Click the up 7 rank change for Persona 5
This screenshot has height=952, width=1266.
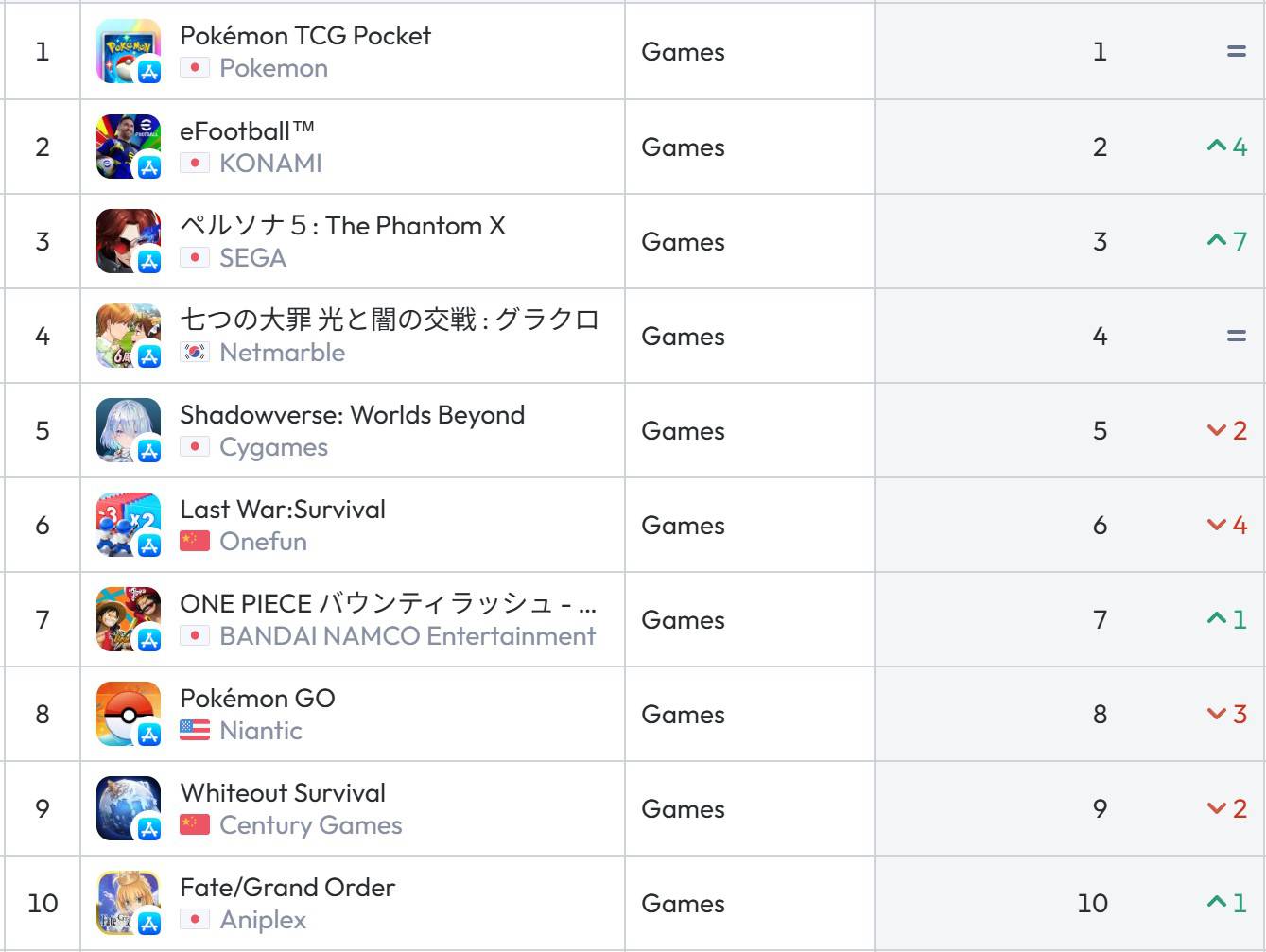(1227, 241)
